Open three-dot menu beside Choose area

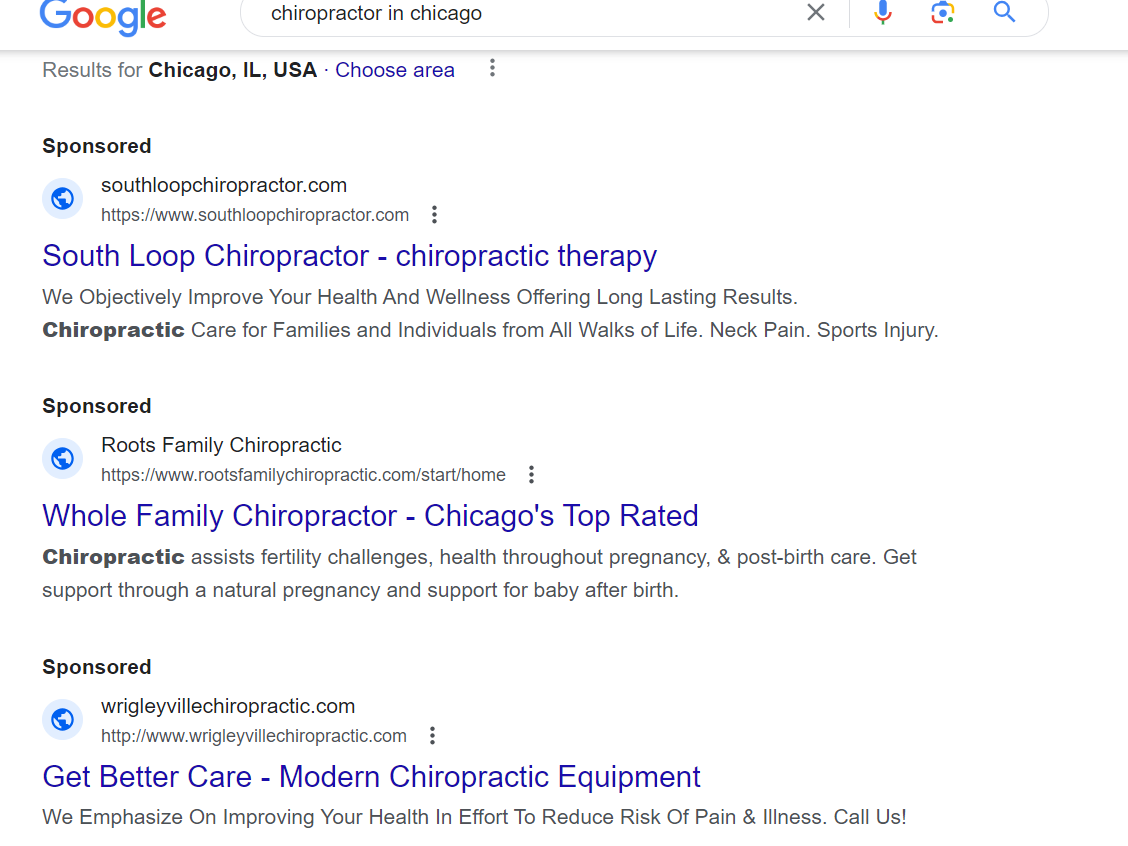[x=492, y=68]
